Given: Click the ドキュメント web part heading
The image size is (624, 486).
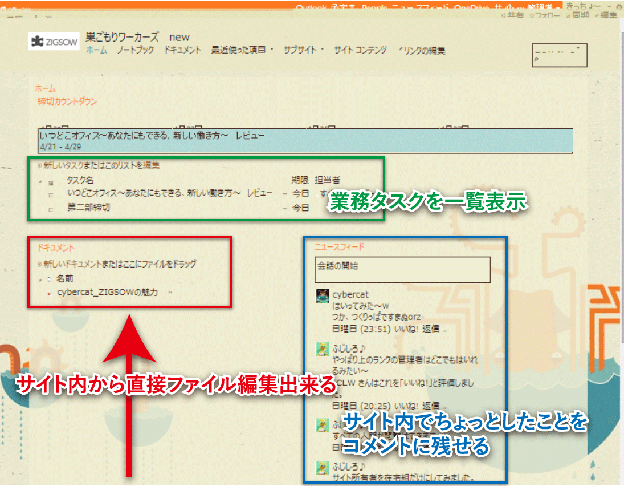Looking at the screenshot, I should (56, 248).
